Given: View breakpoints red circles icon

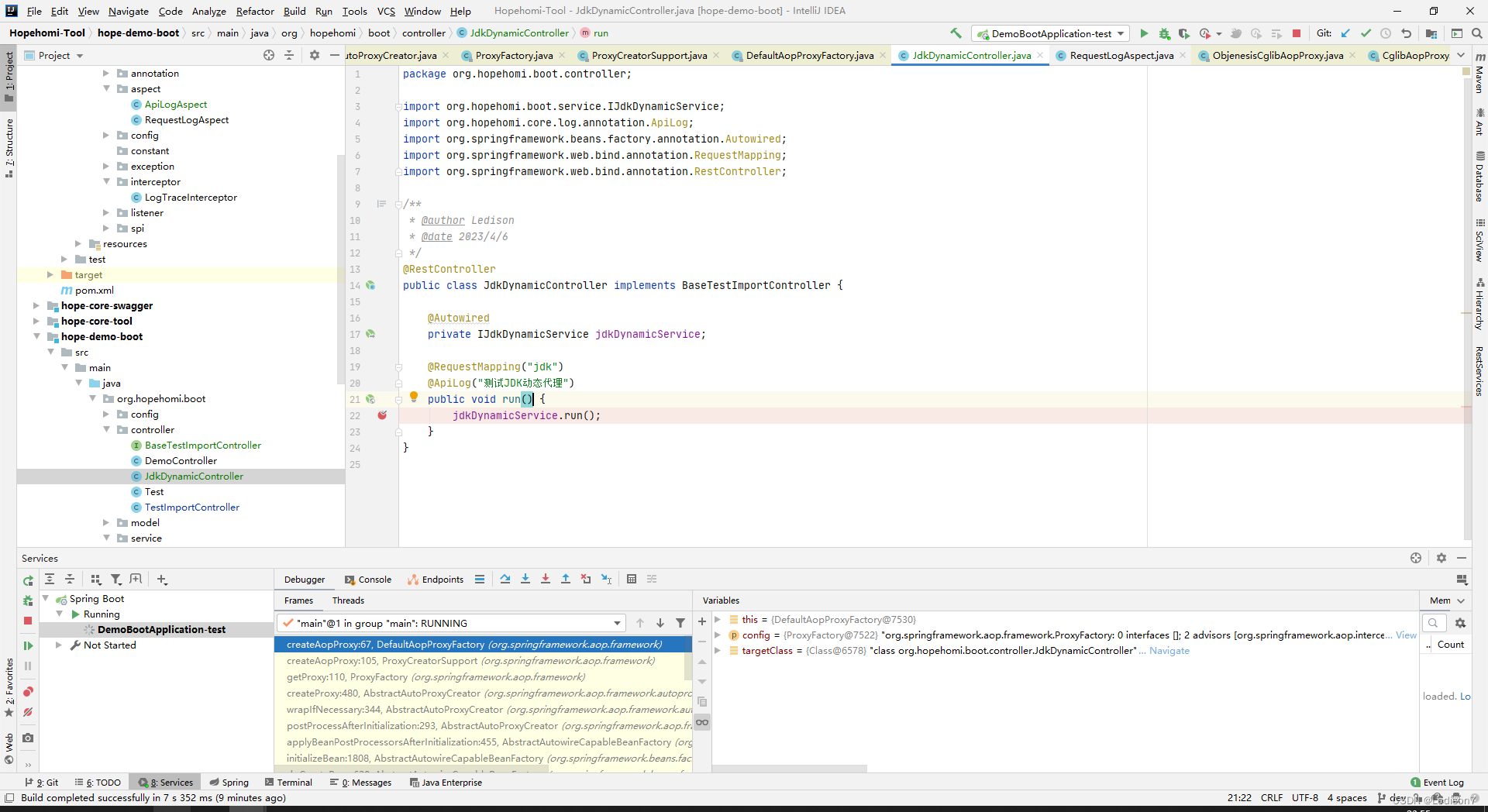Looking at the screenshot, I should (28, 691).
